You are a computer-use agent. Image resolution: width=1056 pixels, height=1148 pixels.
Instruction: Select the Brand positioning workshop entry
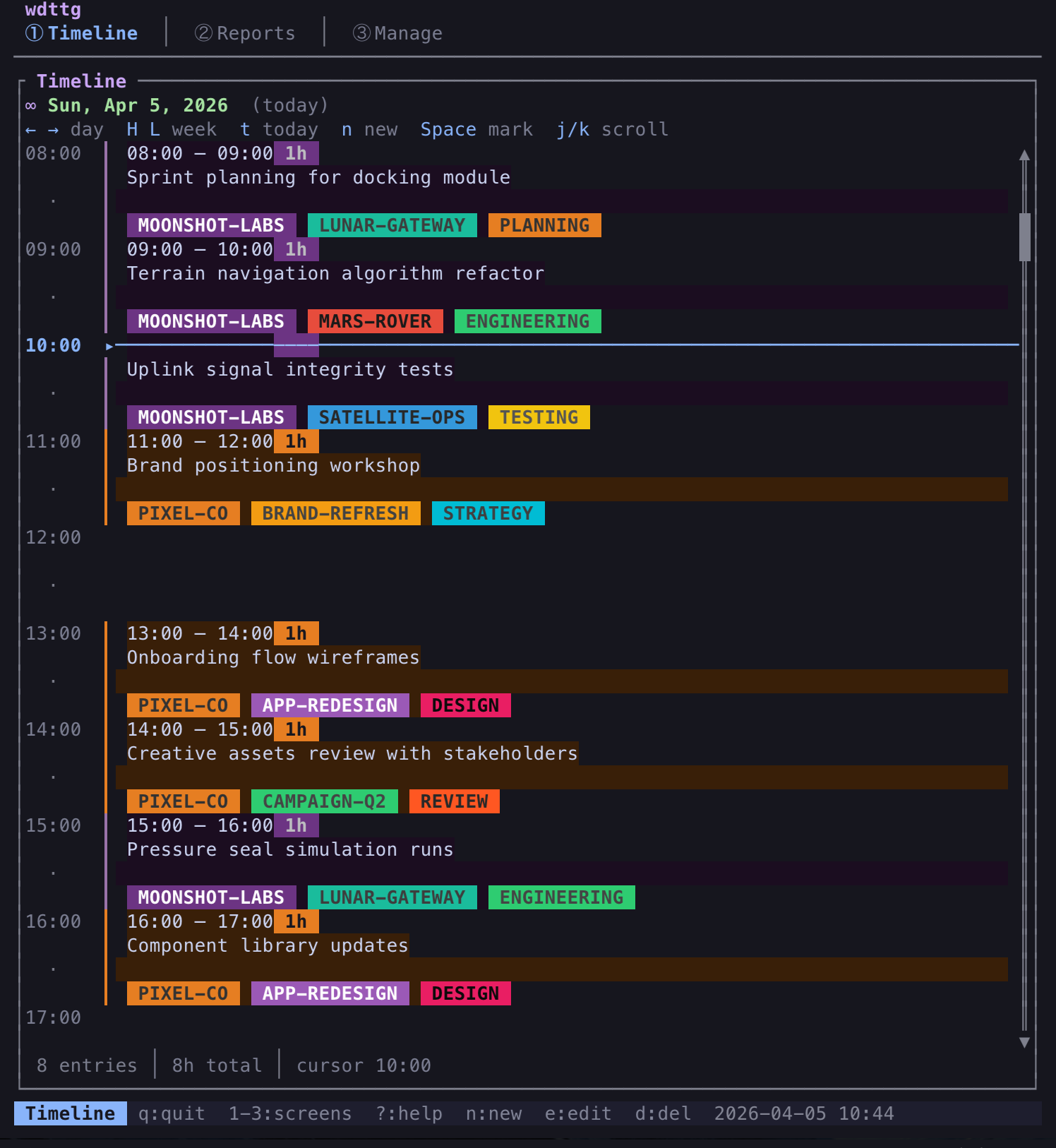click(273, 465)
